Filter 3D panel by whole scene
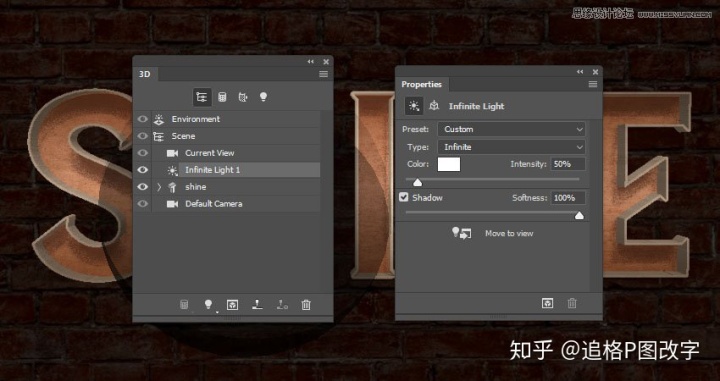Image resolution: width=720 pixels, height=381 pixels. pos(202,97)
